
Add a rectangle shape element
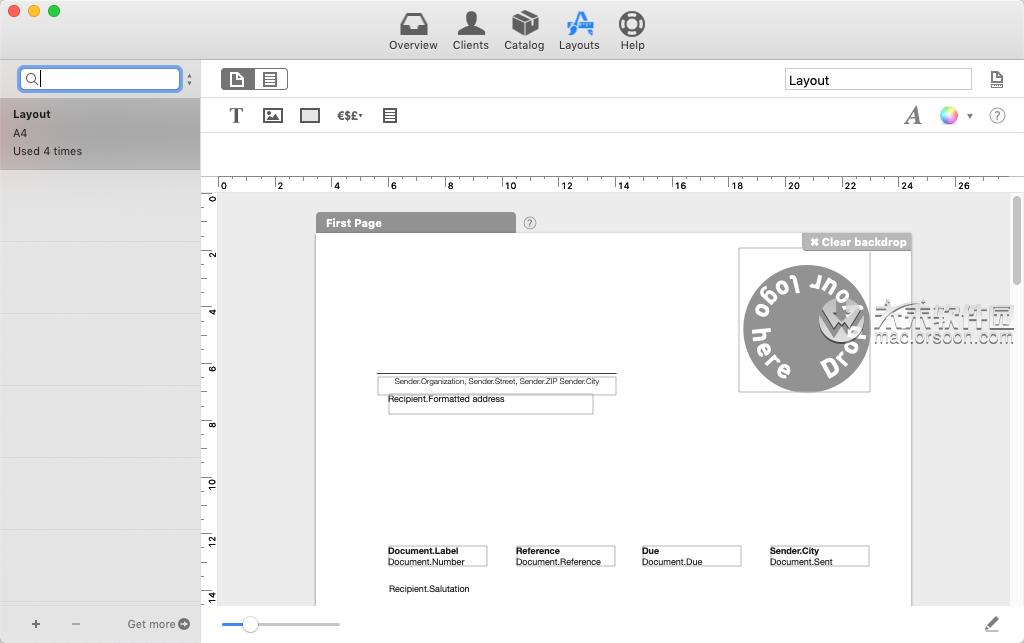[310, 116]
